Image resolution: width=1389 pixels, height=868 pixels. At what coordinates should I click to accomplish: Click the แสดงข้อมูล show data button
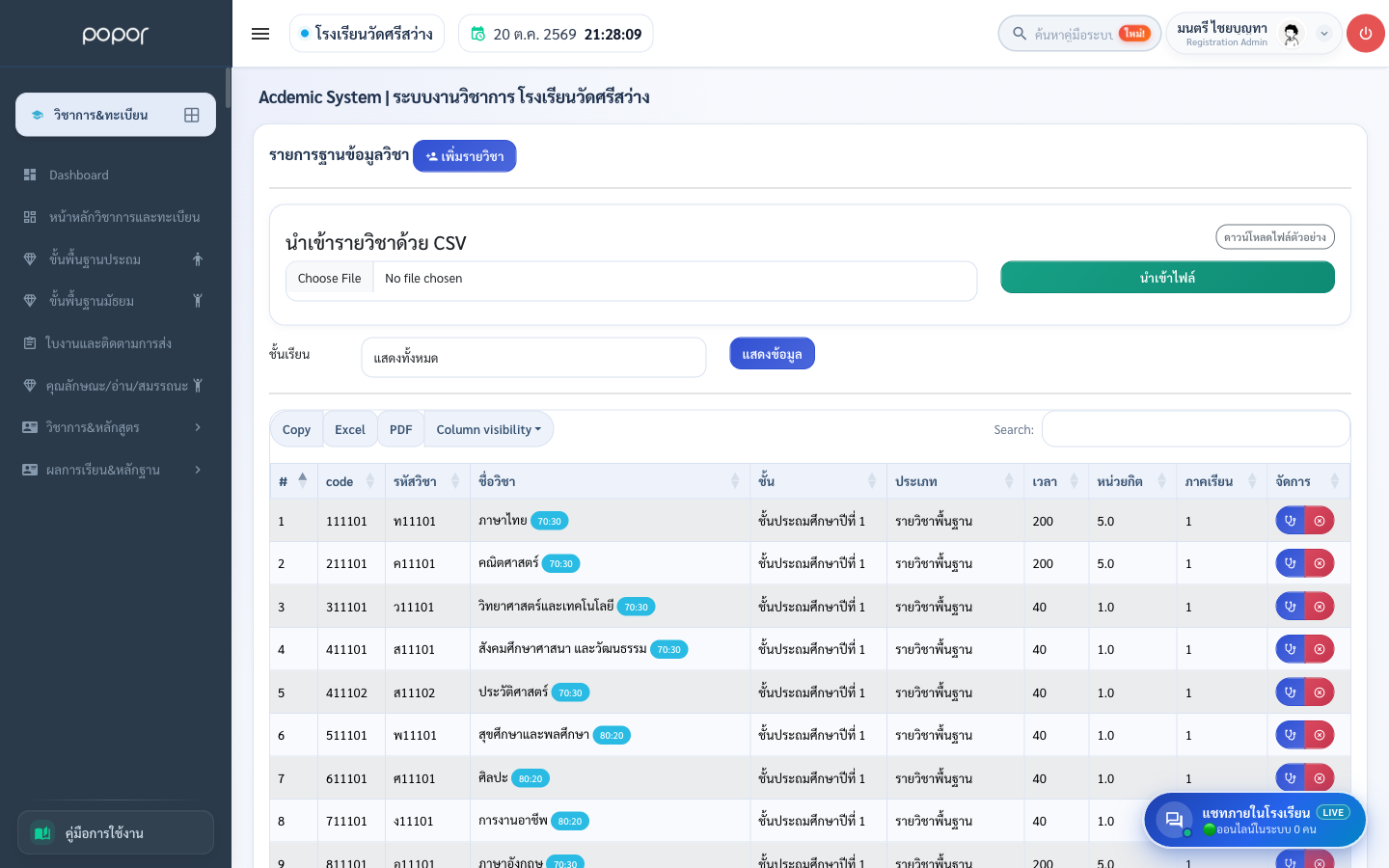tap(773, 354)
